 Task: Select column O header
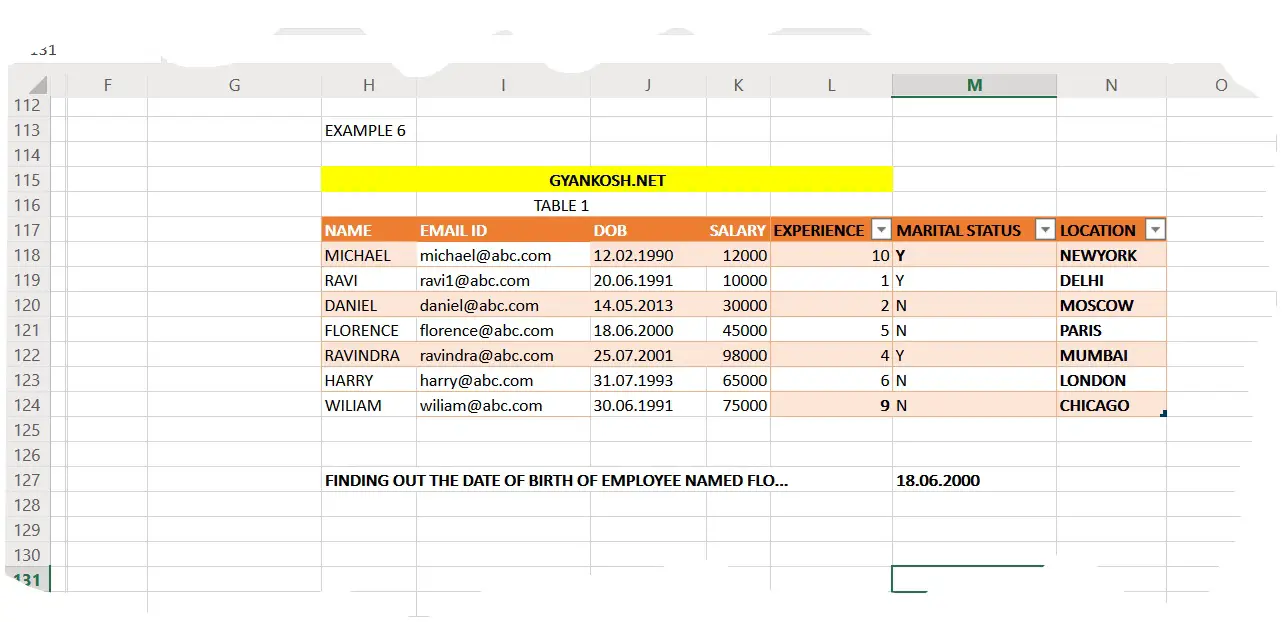(1221, 86)
